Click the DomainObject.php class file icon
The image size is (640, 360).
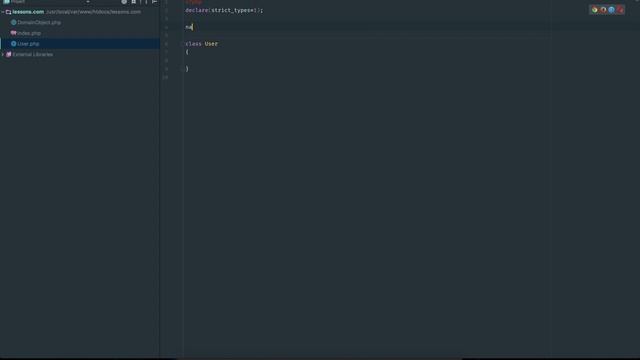[13, 22]
